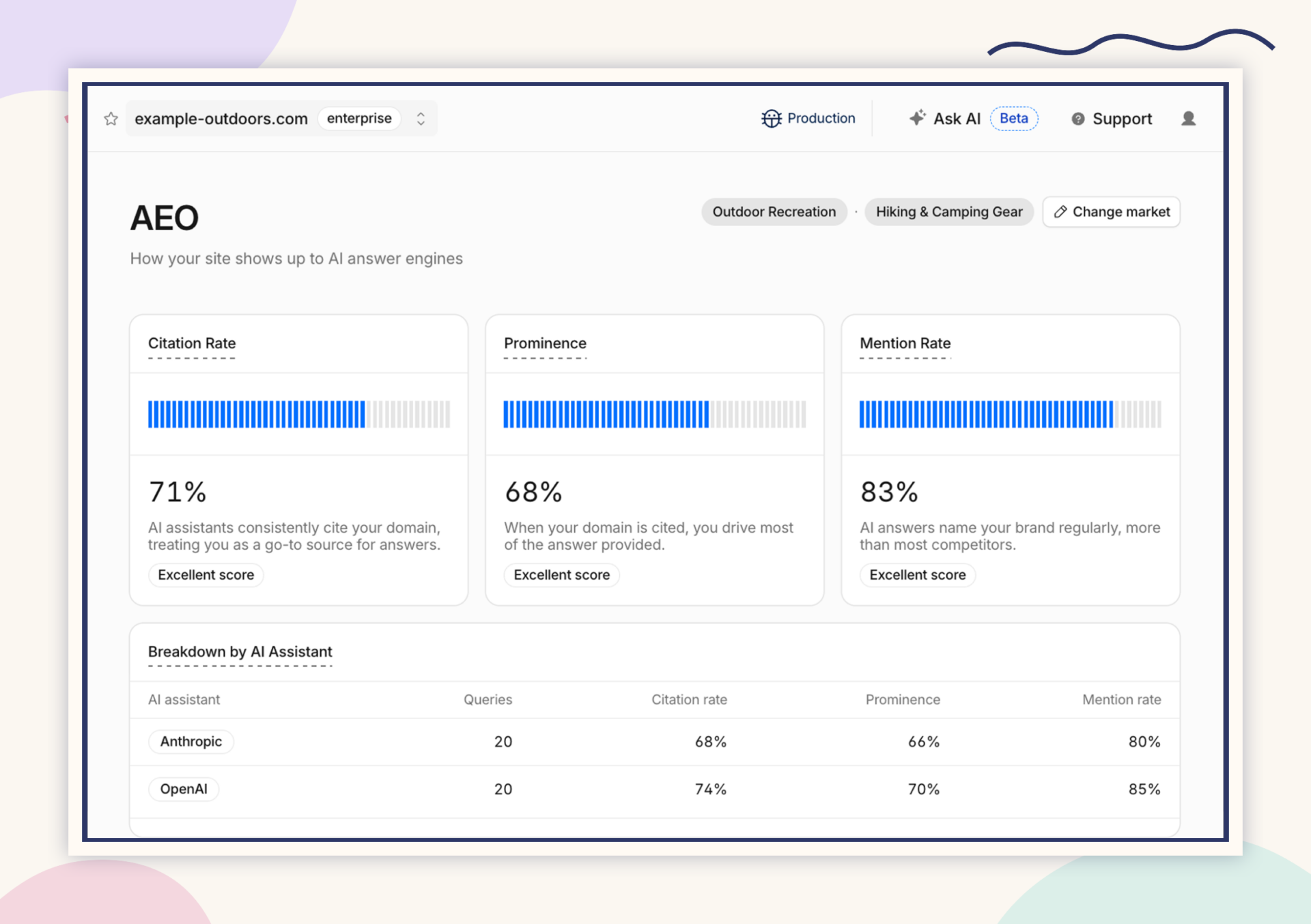Click the Beta badge next to Ask AI

(1014, 118)
